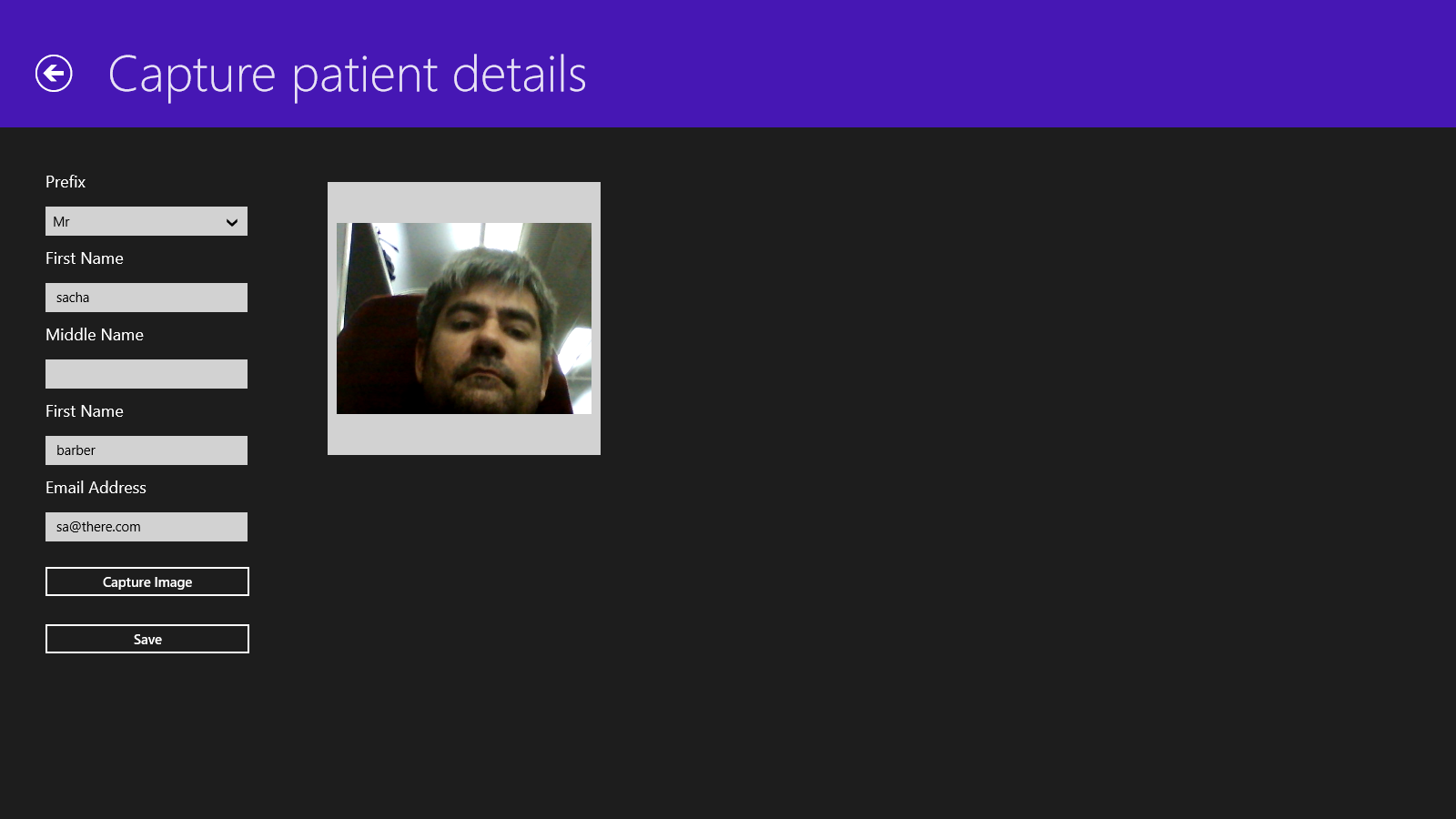Click the Capture Image button
This screenshot has height=819, width=1456.
pyautogui.click(x=147, y=581)
